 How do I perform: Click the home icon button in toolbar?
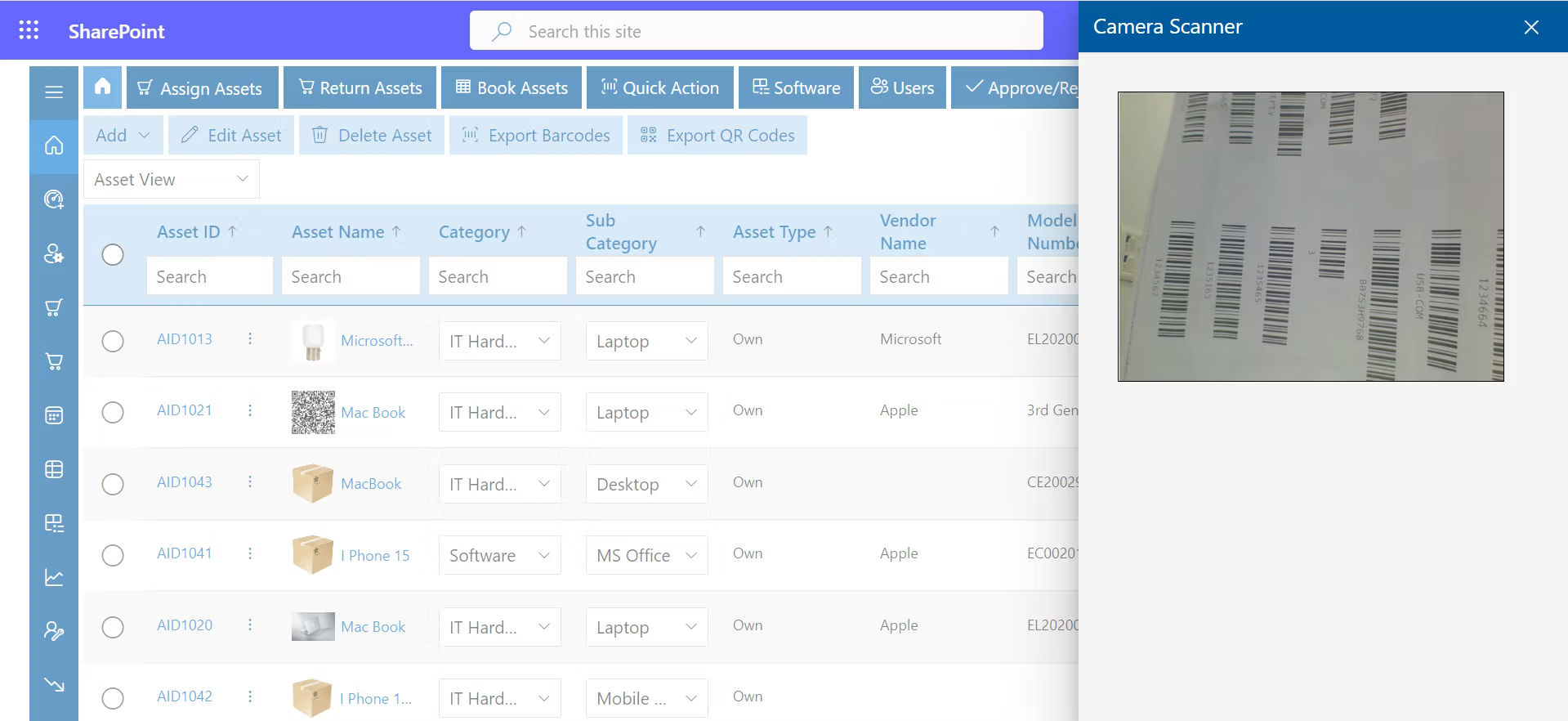coord(102,87)
